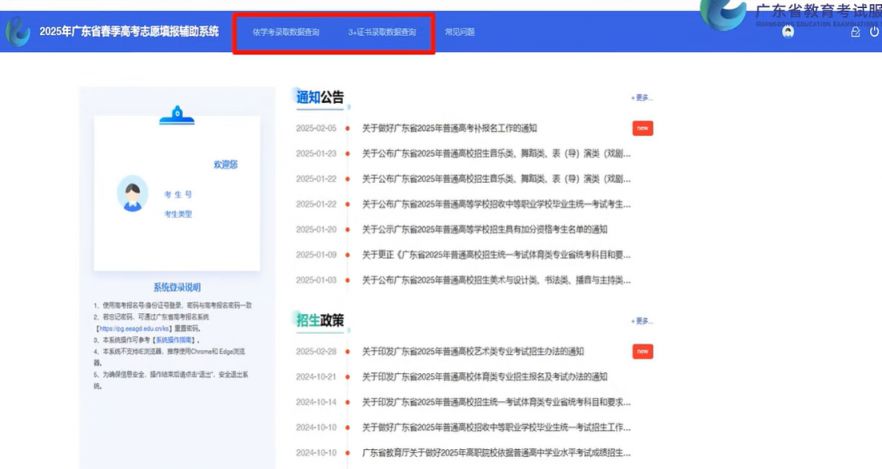Expand more items in 招生政策 section
Viewport: 882px width, 469px height.
[641, 321]
